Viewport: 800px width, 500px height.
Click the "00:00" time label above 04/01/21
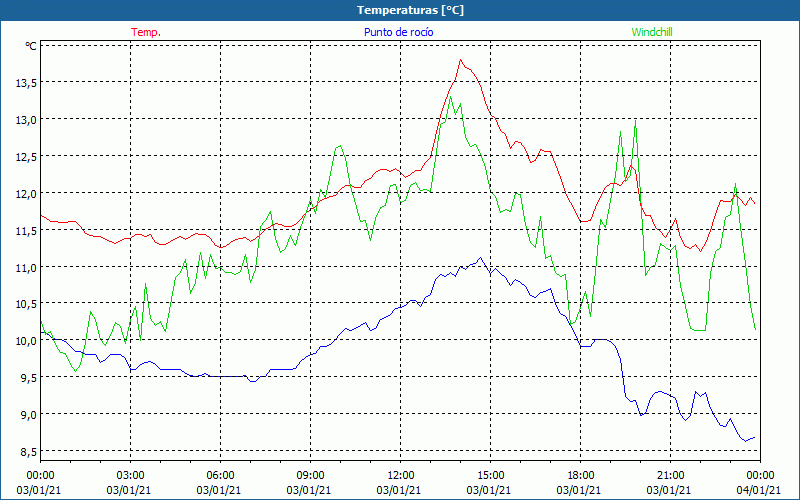pos(760,476)
